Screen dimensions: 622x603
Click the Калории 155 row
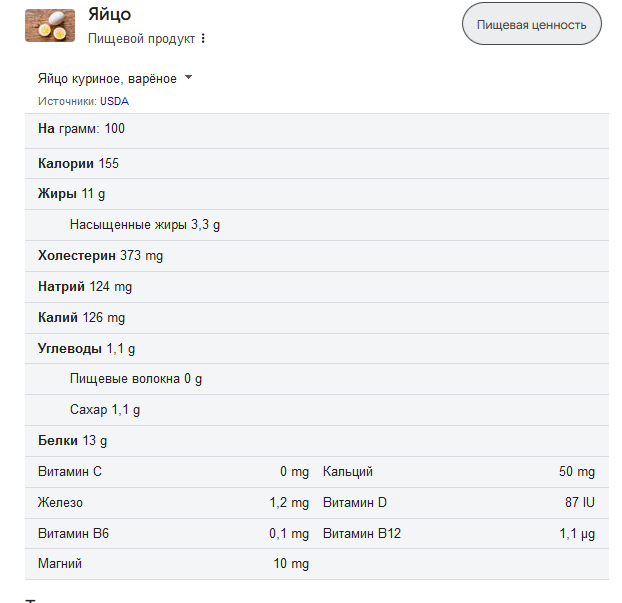point(317,163)
